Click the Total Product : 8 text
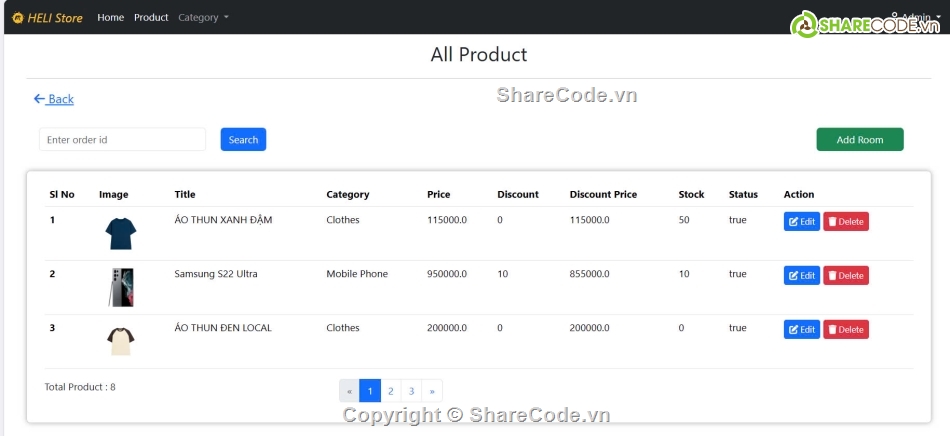The image size is (950, 436). pos(80,387)
